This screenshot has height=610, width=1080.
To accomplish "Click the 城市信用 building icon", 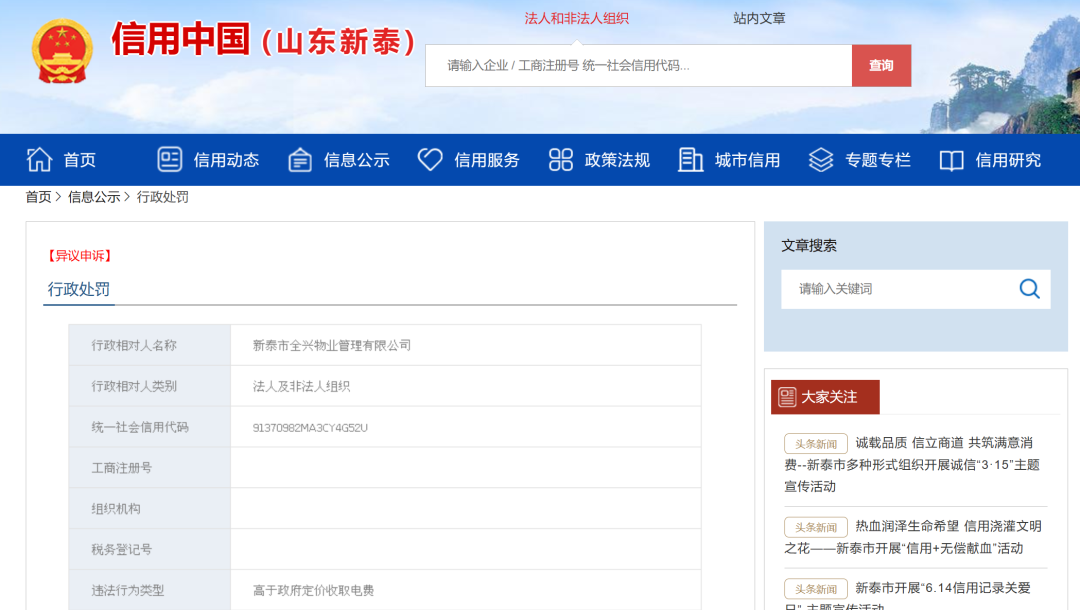I will (691, 160).
